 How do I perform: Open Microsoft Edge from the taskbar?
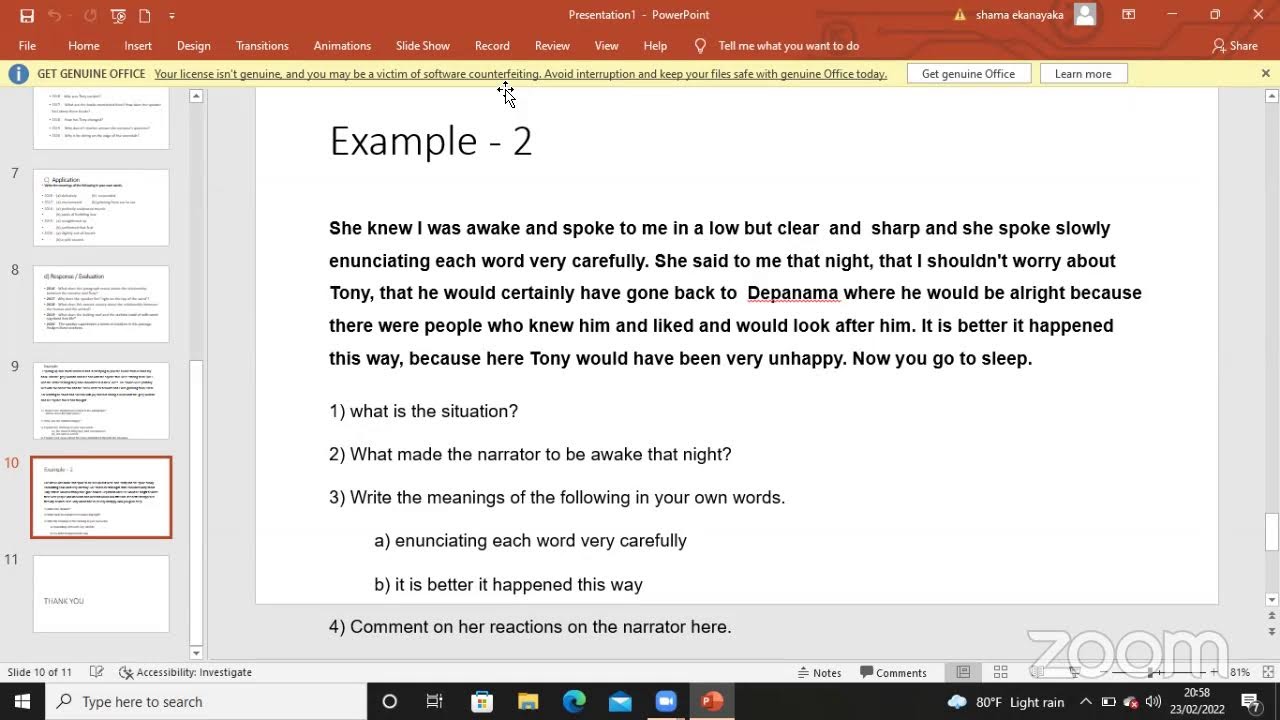574,702
